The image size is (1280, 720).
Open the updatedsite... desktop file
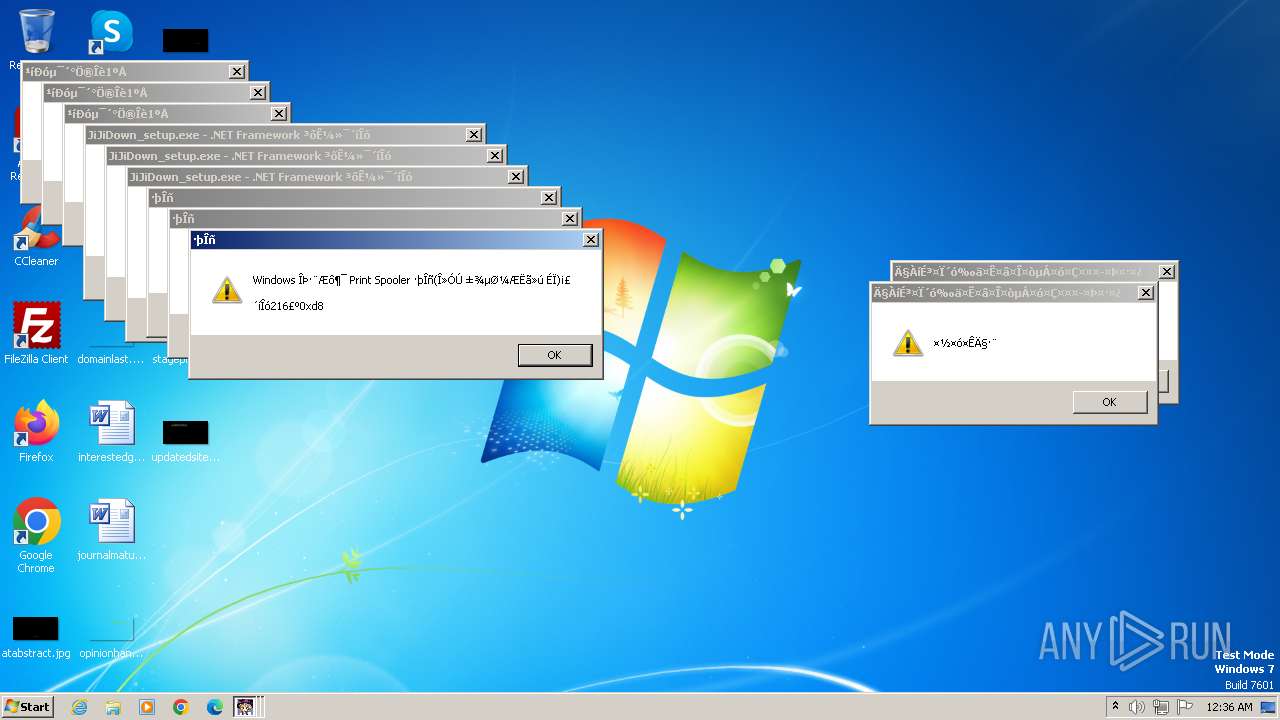[185, 440]
